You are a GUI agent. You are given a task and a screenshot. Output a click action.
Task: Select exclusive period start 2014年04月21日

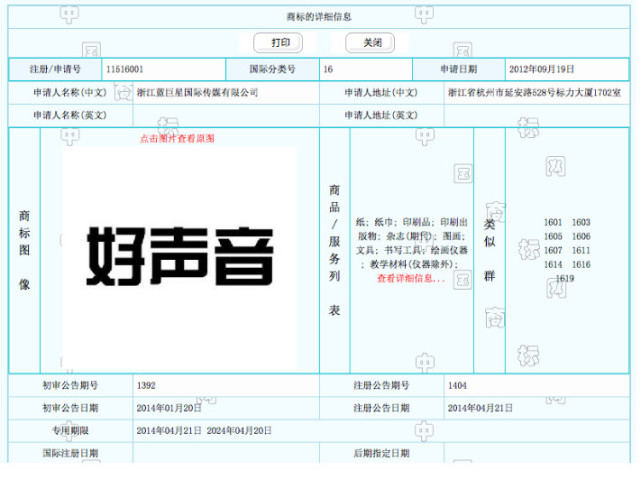tap(169, 431)
